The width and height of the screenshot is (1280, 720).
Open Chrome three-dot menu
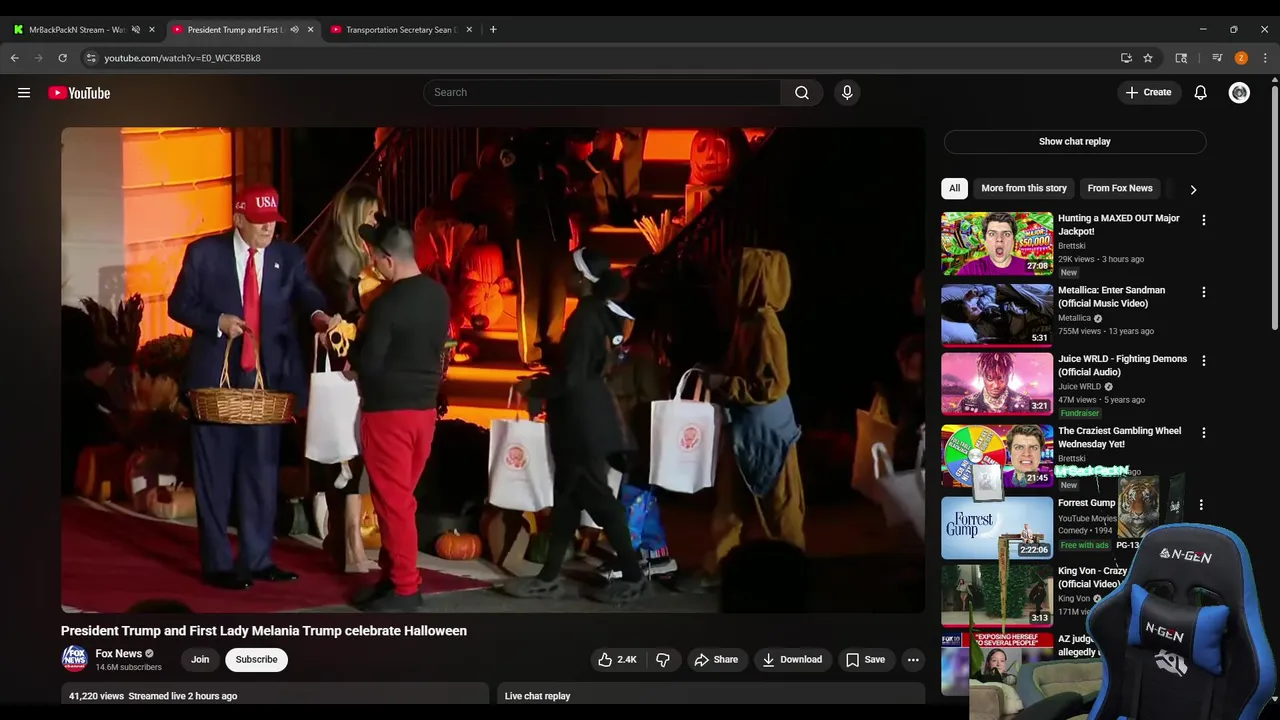(1265, 58)
